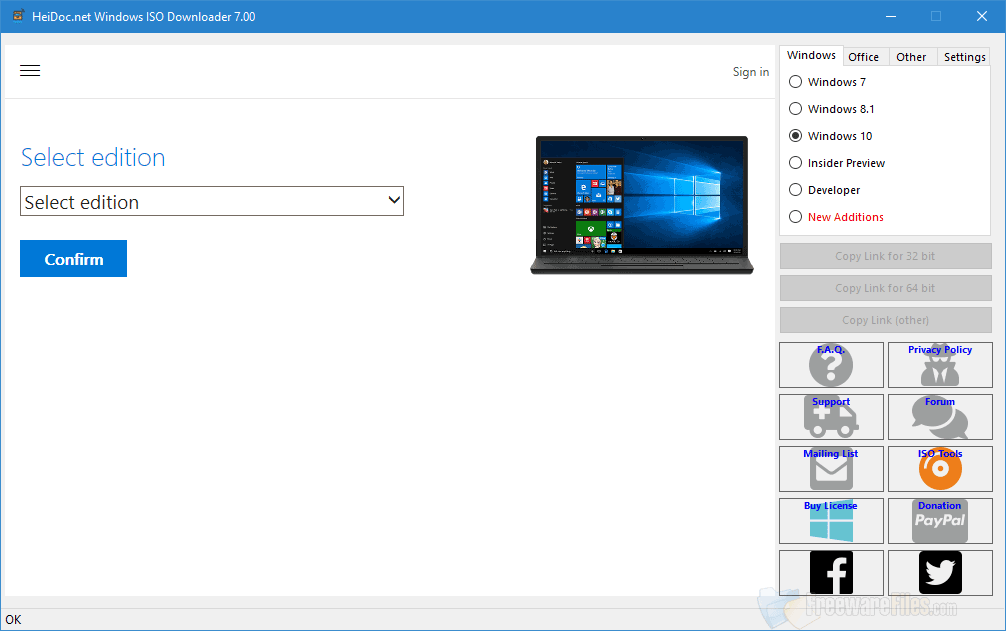
Task: Click the laptop preview image
Action: point(641,203)
